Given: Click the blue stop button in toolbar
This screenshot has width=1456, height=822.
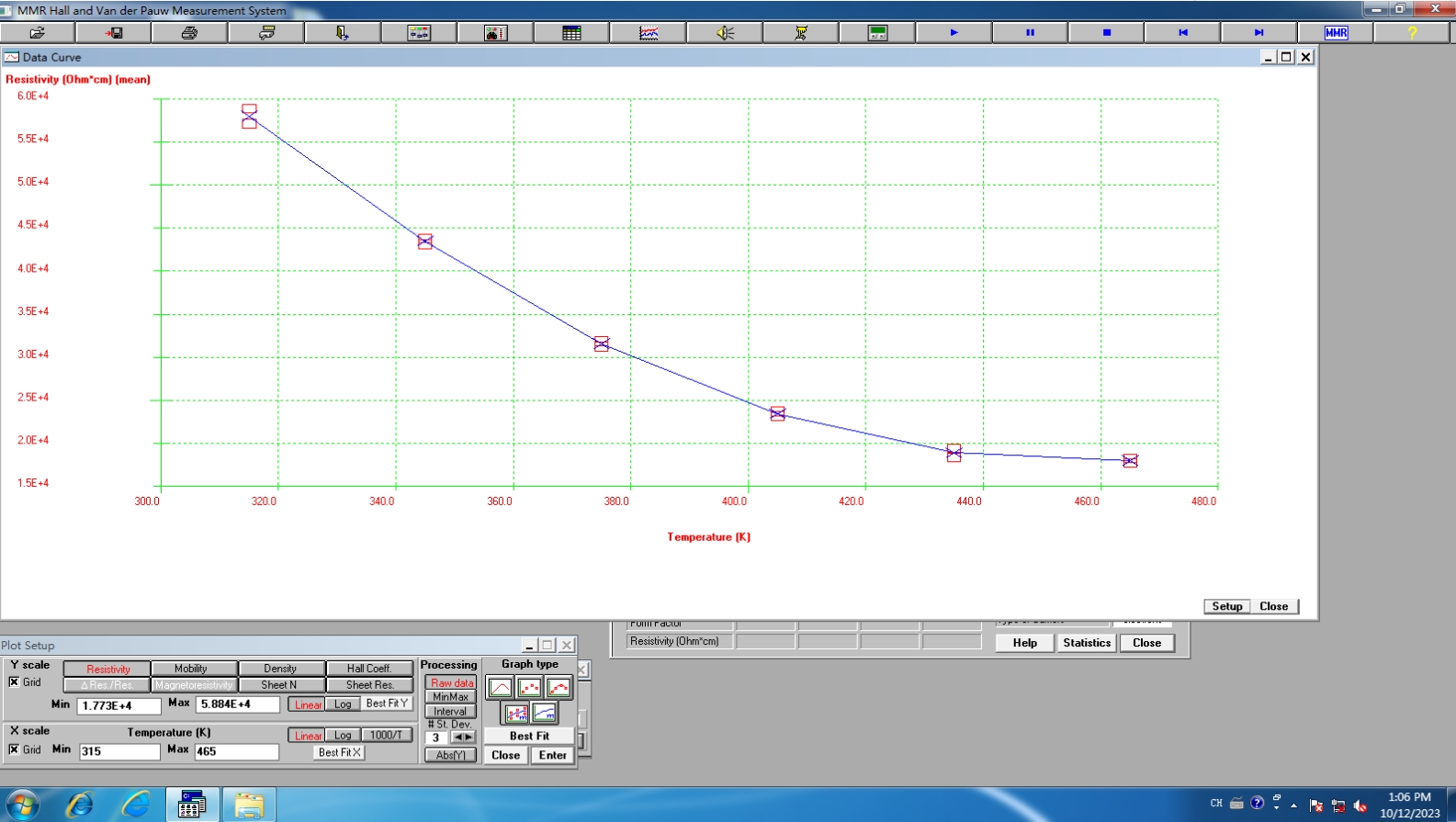Looking at the screenshot, I should 1107,33.
